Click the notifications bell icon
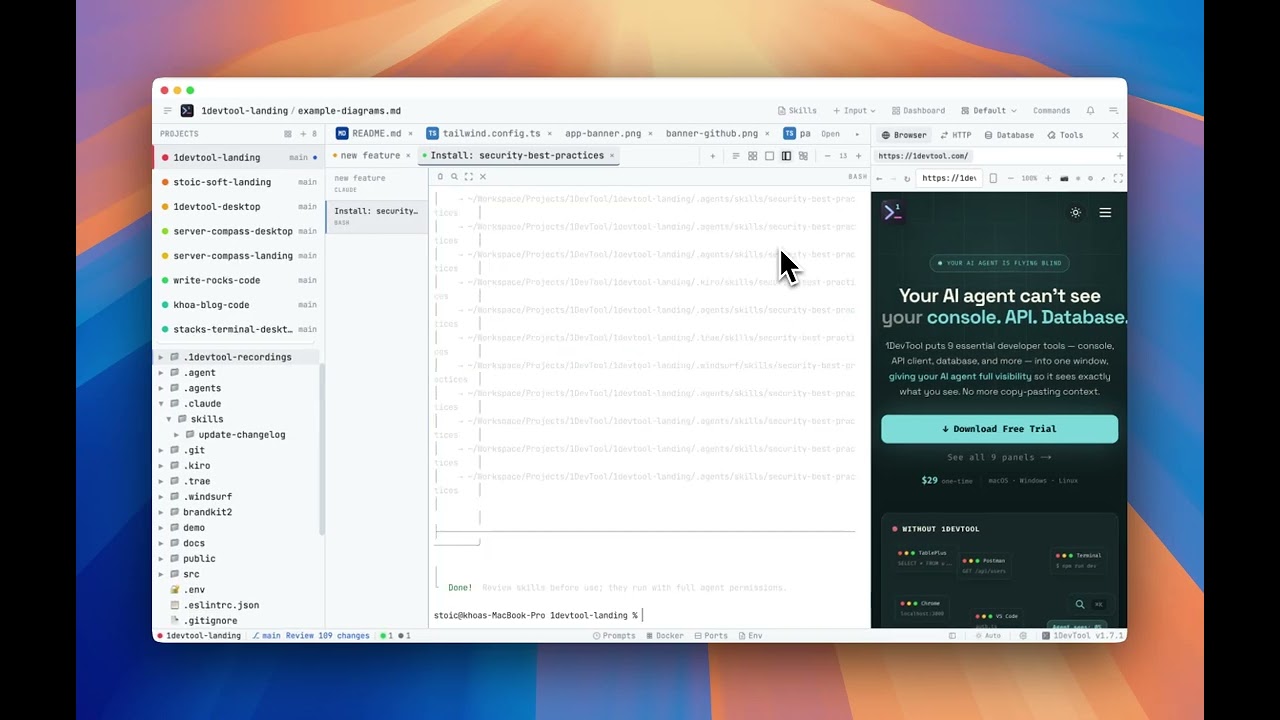 click(x=1090, y=111)
